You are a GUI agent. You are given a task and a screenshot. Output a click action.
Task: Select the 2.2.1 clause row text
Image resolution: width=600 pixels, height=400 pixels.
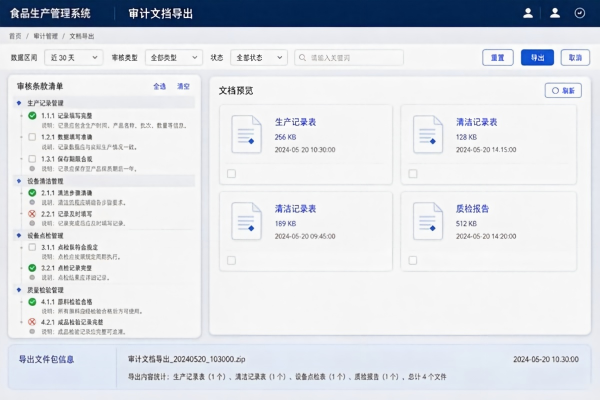[67, 214]
